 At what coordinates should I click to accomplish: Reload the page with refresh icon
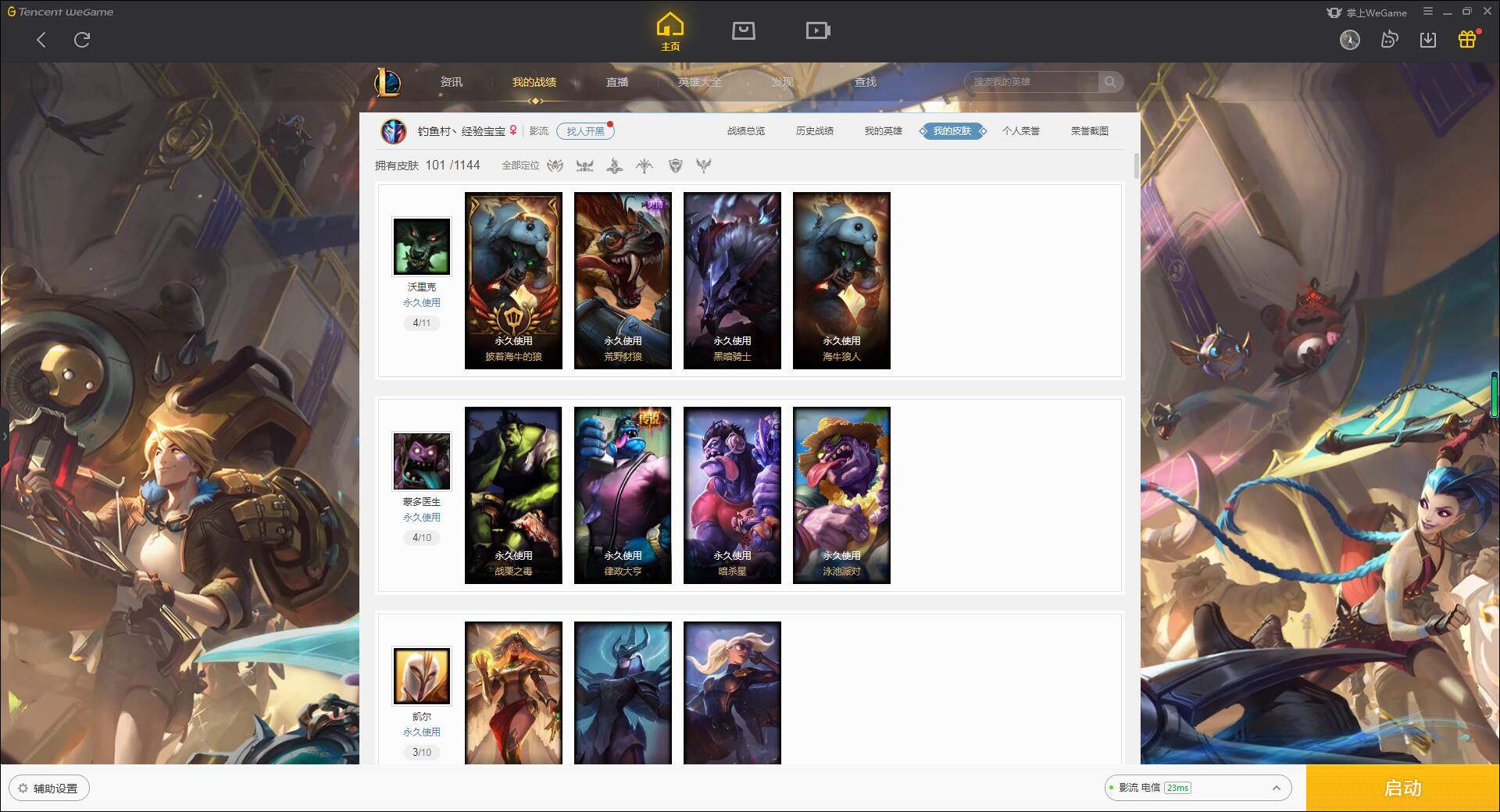click(82, 40)
